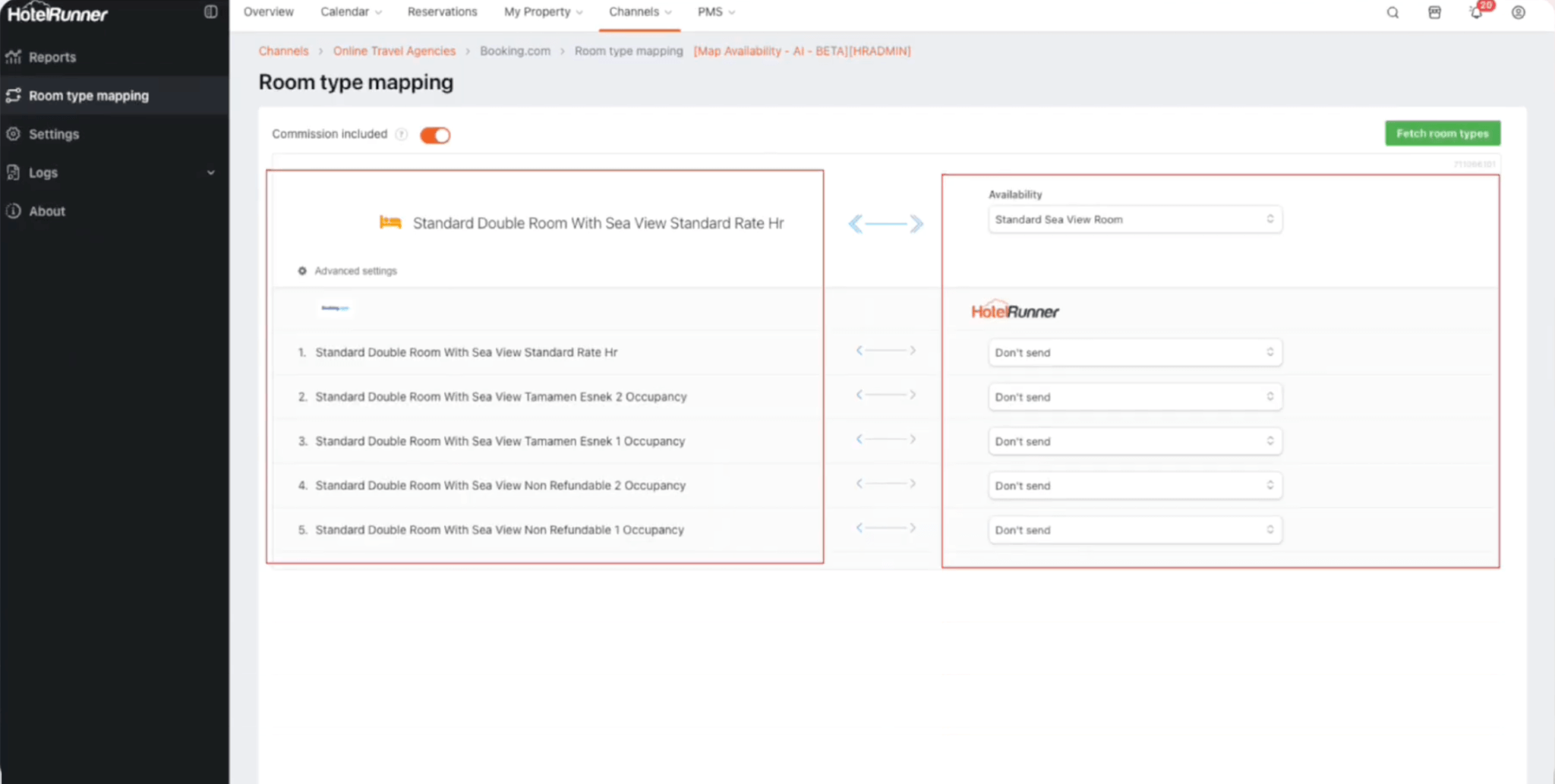This screenshot has height=784, width=1555.
Task: Collapse sidebar using panel toggle icon
Action: [211, 12]
